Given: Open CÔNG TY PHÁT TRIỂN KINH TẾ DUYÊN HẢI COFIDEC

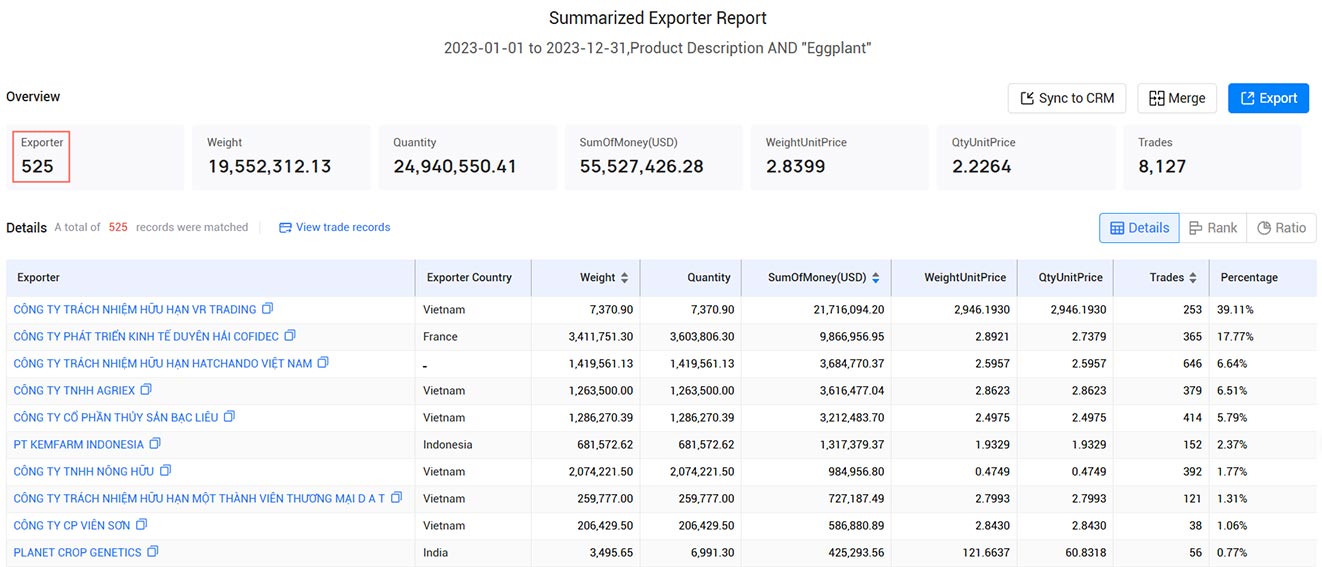Looking at the screenshot, I should click(x=146, y=337).
